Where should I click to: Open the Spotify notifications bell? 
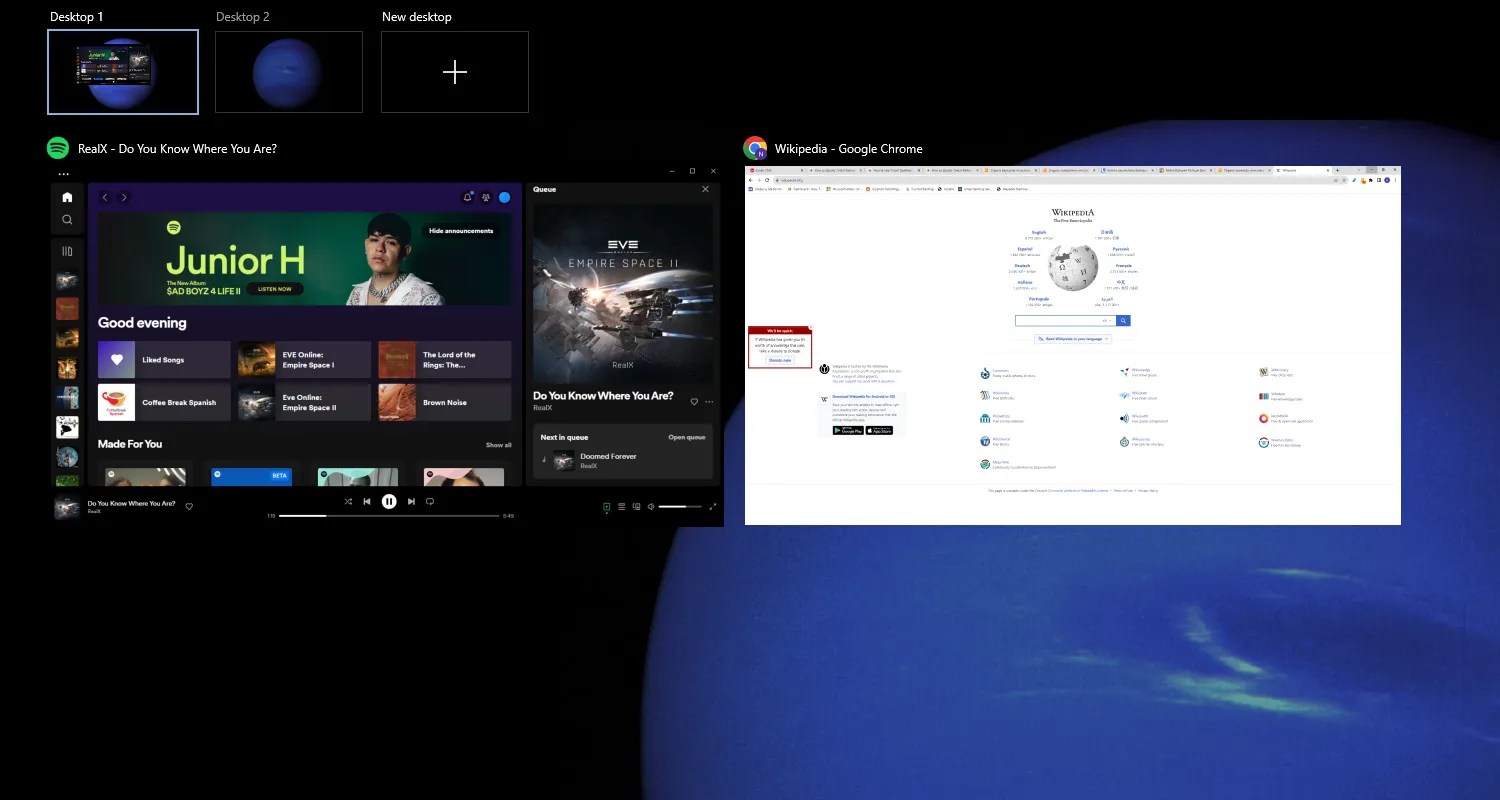(467, 197)
